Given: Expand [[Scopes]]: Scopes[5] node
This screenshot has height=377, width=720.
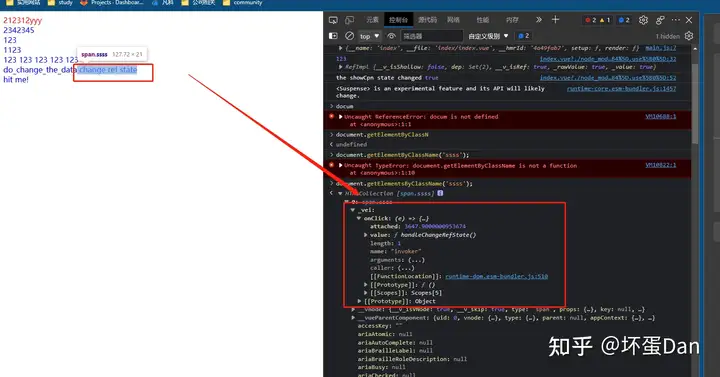Looking at the screenshot, I should [366, 293].
